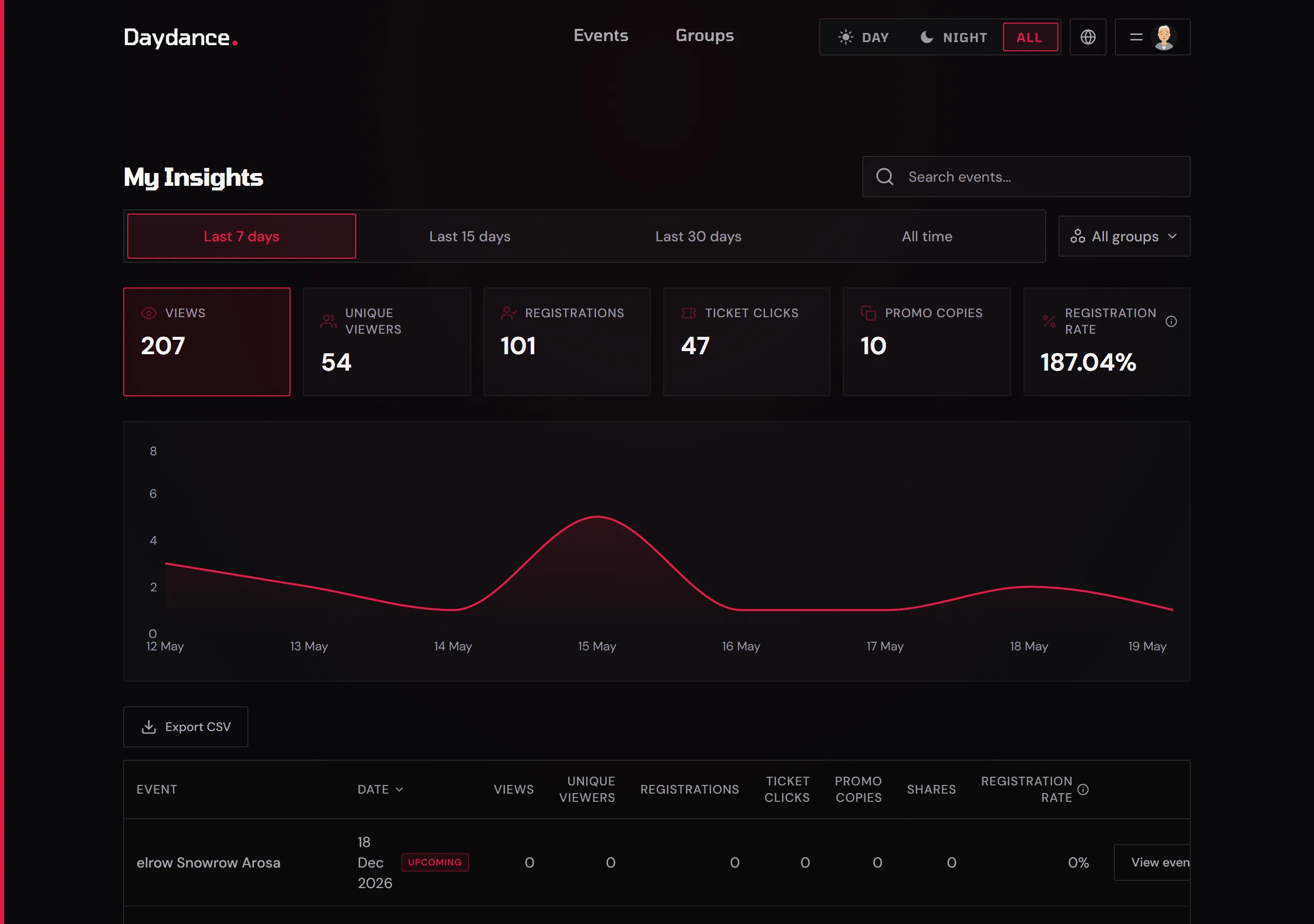Focus the Search events input field
Image resolution: width=1314 pixels, height=924 pixels.
(1026, 177)
